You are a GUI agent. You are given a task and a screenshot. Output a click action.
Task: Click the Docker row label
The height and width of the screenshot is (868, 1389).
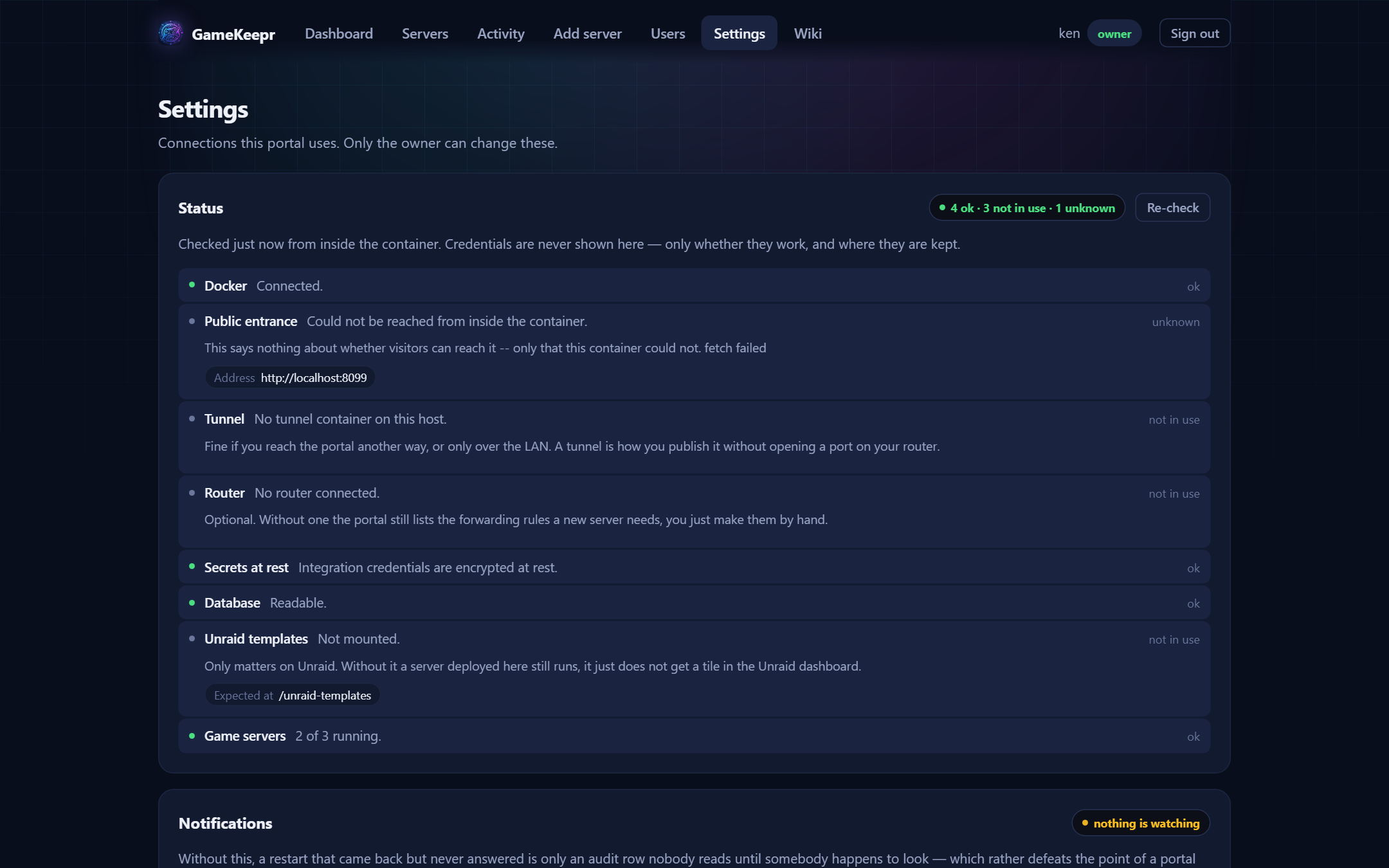point(225,285)
